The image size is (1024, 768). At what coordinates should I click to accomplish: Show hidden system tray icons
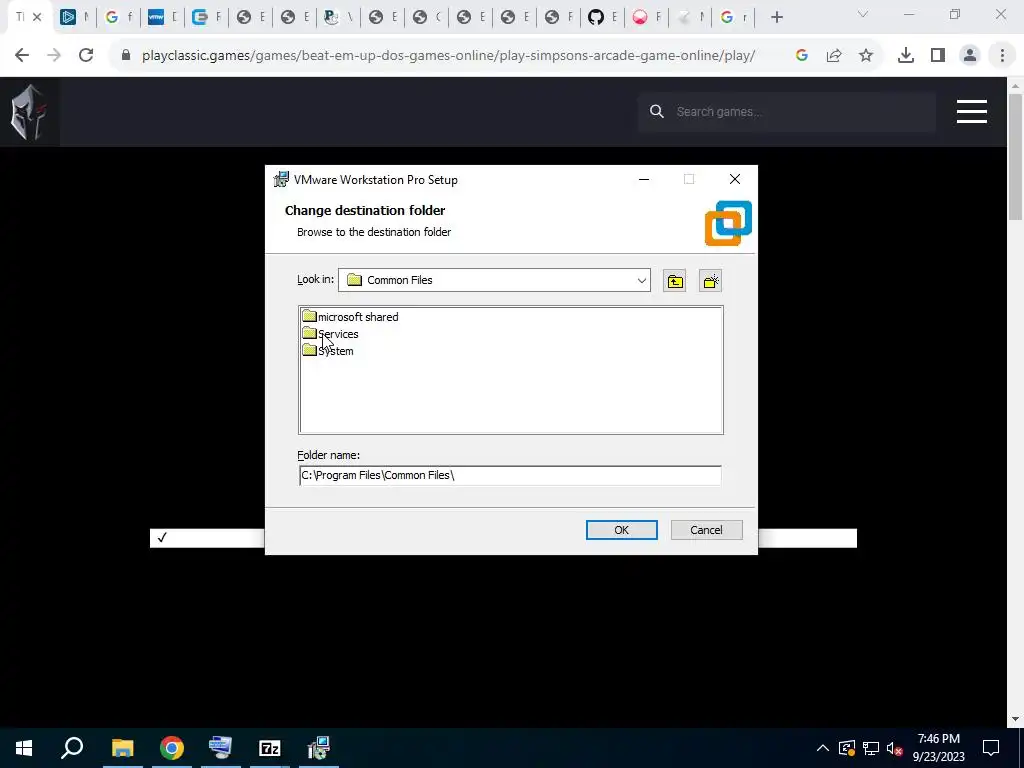point(823,748)
